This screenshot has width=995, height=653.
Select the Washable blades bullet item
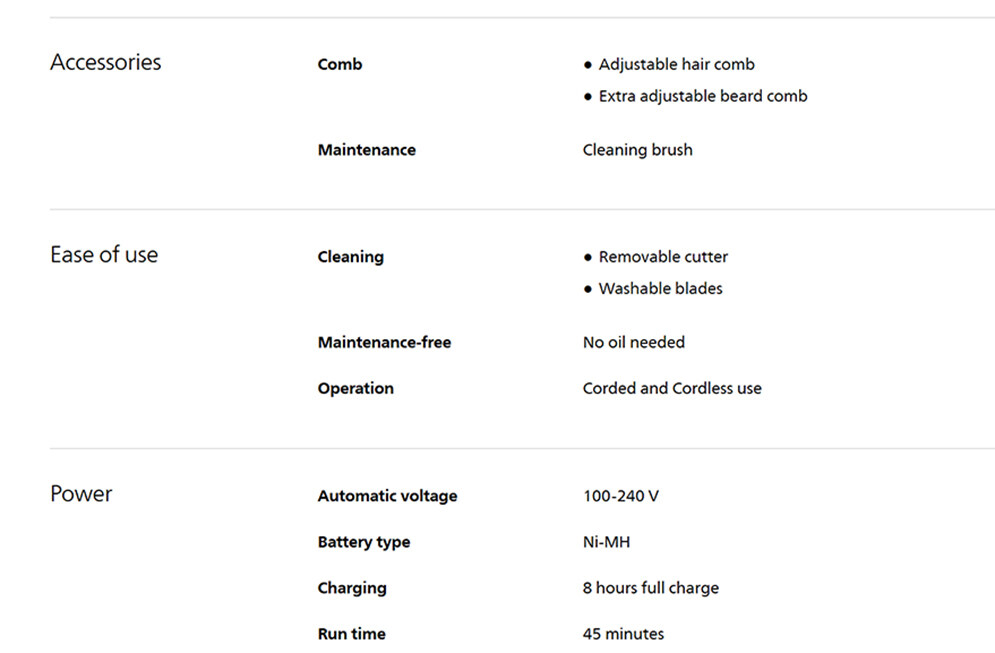[x=660, y=289]
